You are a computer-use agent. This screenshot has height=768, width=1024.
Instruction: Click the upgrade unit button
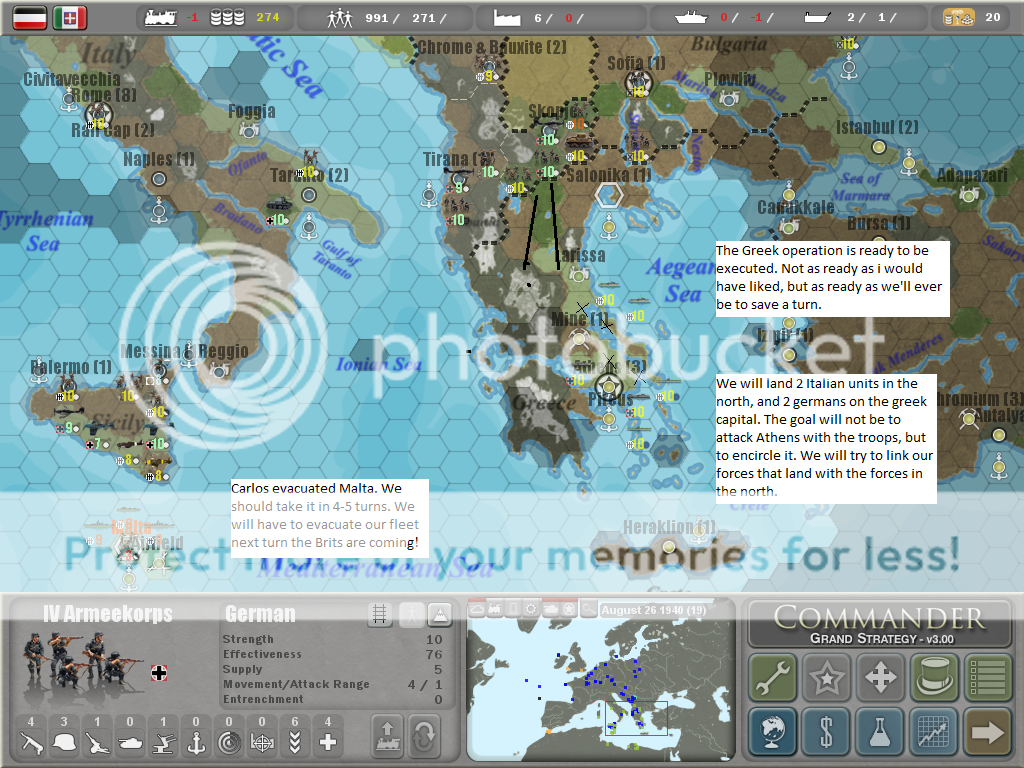pos(389,737)
